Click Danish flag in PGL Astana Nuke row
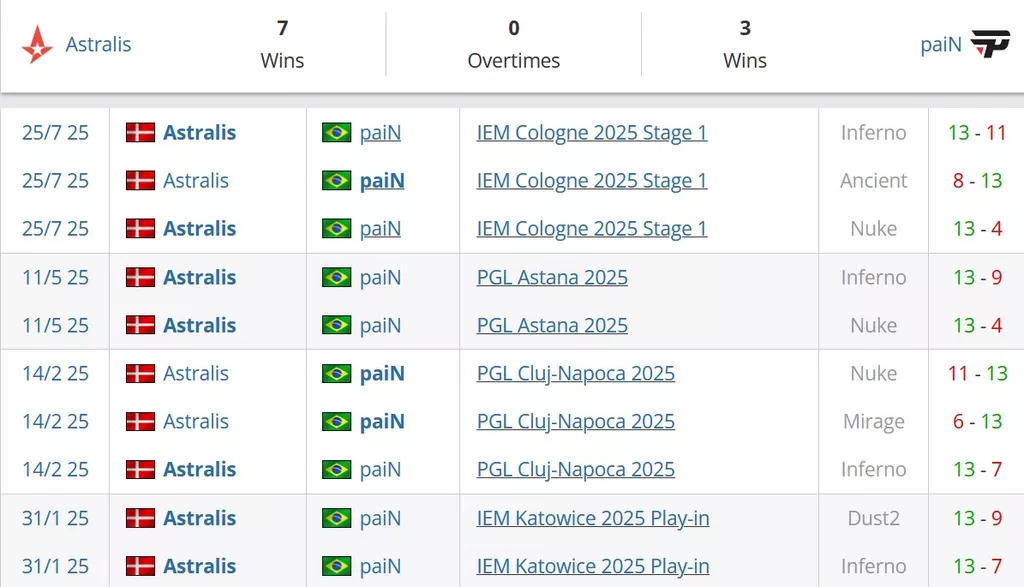 (140, 325)
